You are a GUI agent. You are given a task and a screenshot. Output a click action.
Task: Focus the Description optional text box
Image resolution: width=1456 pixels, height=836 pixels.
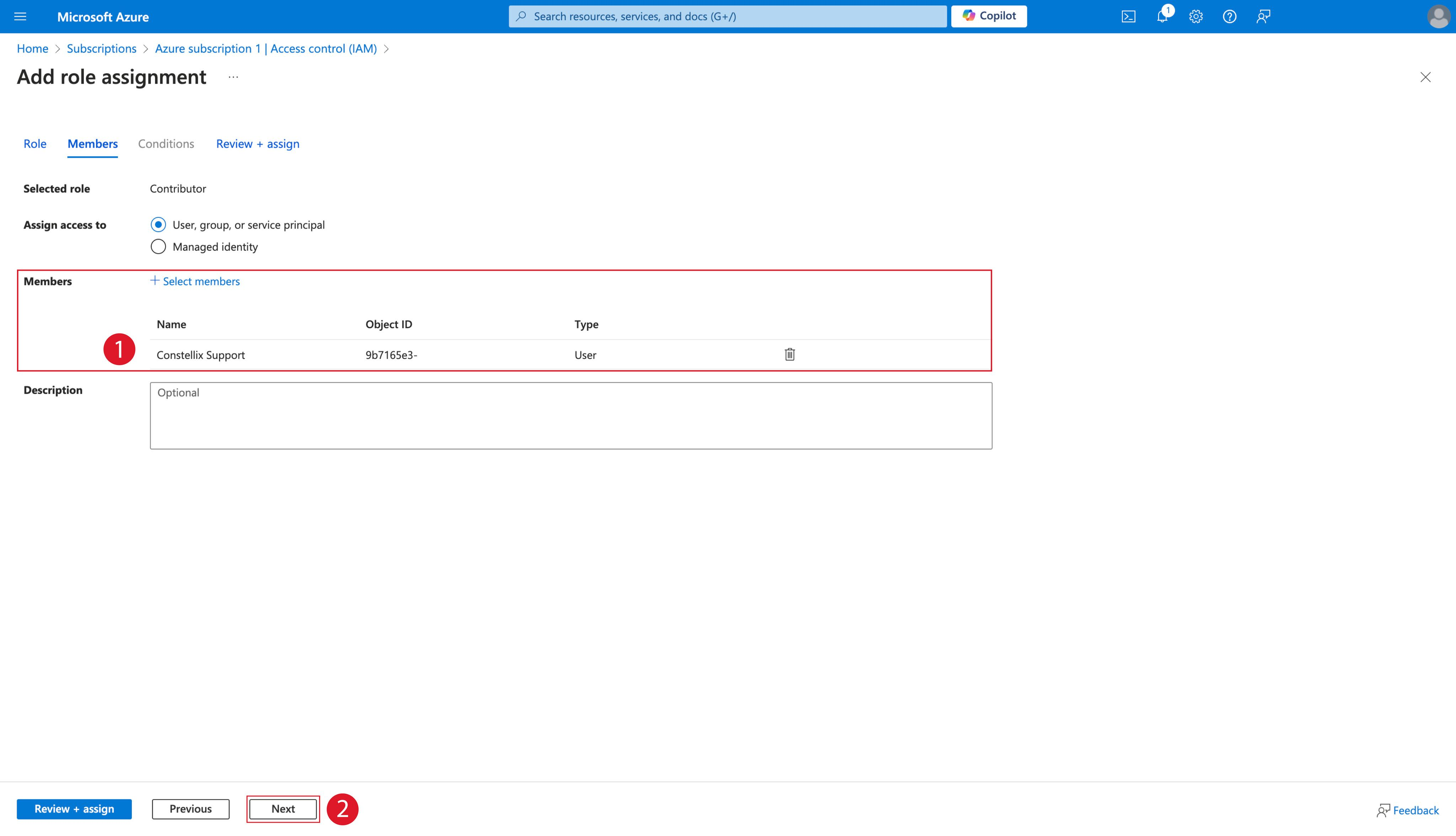(571, 416)
